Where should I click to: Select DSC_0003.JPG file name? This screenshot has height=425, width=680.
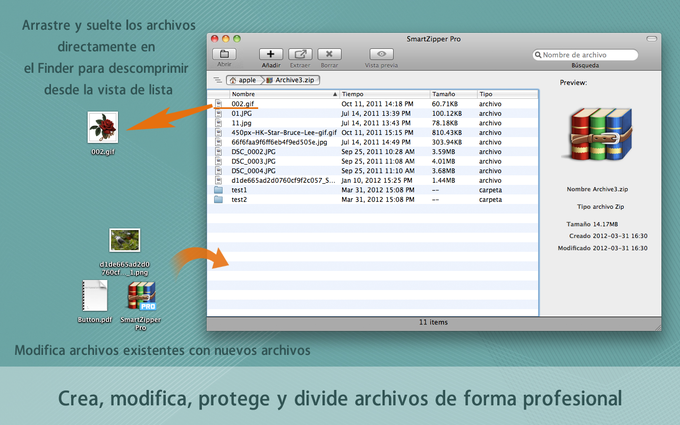tap(253, 161)
